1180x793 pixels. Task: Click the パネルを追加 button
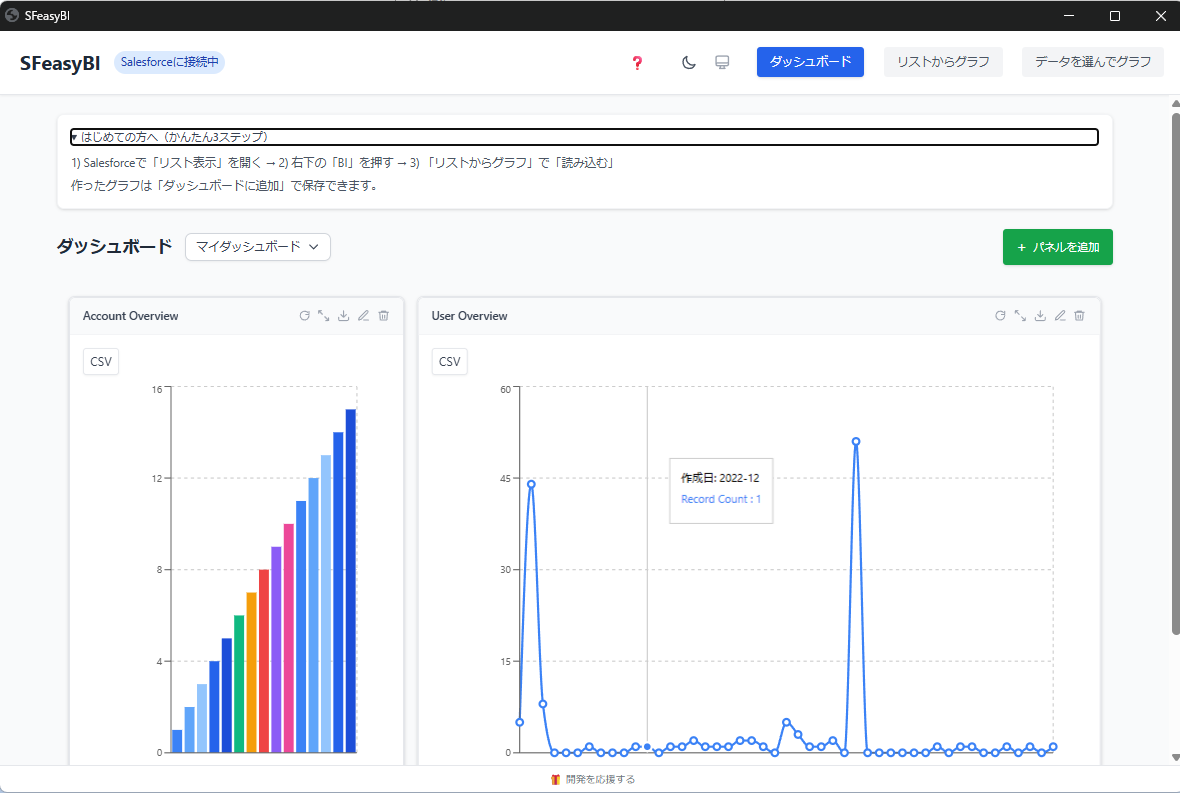1057,247
